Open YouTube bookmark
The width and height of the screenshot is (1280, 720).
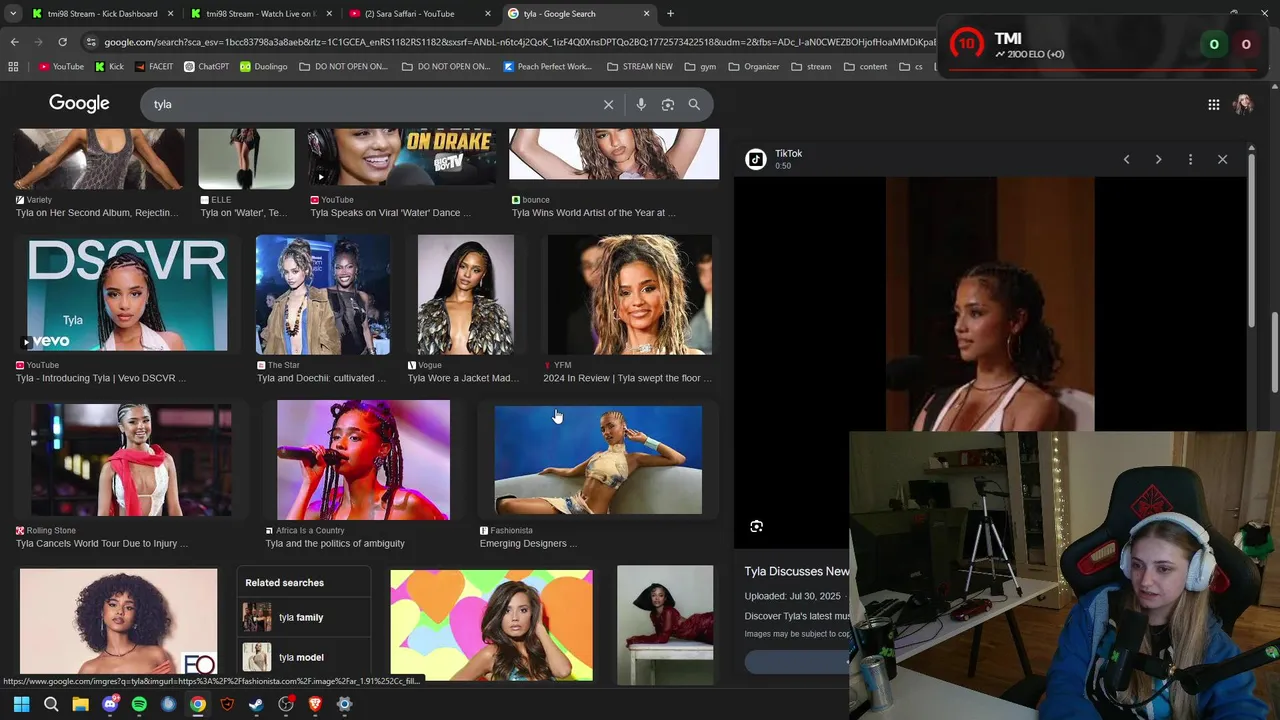point(61,67)
